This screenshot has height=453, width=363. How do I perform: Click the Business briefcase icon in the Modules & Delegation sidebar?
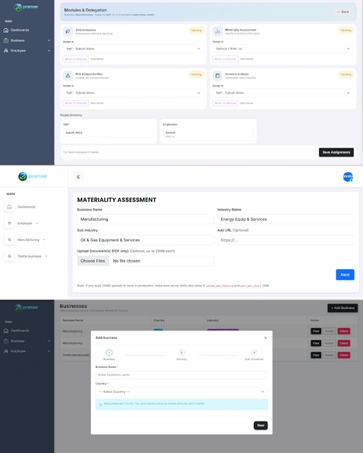point(6,40)
